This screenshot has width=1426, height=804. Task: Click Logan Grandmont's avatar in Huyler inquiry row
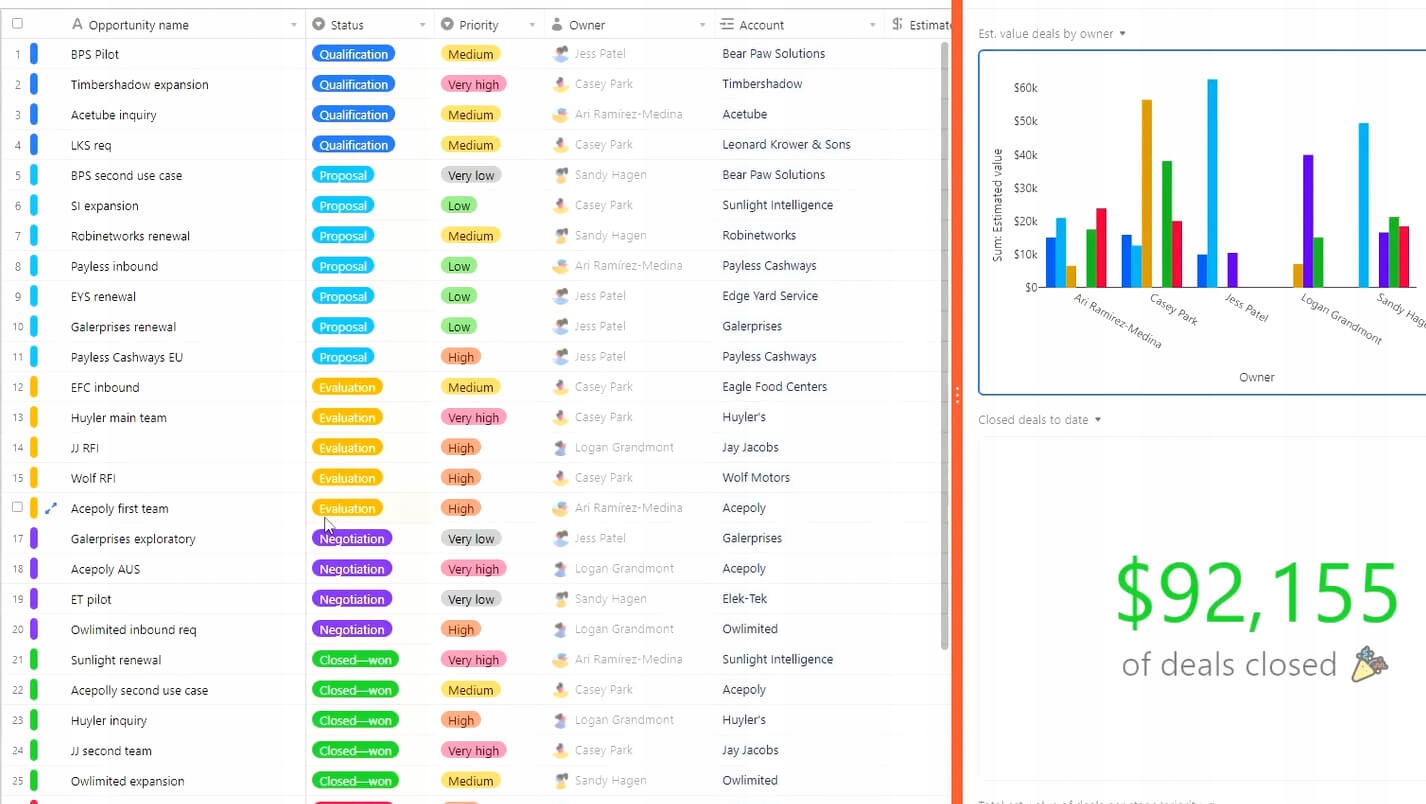(x=561, y=720)
